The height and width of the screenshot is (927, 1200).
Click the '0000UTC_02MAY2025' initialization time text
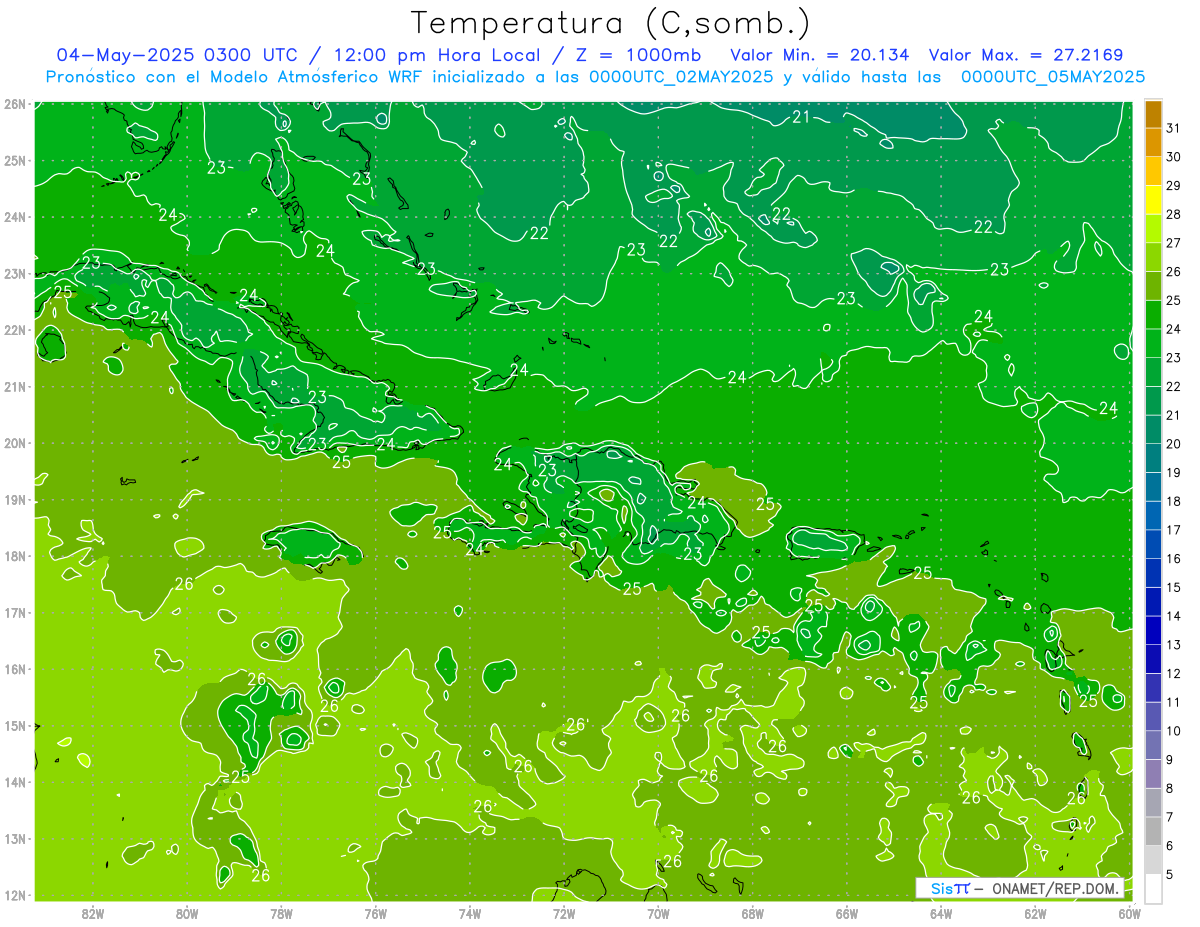(681, 77)
